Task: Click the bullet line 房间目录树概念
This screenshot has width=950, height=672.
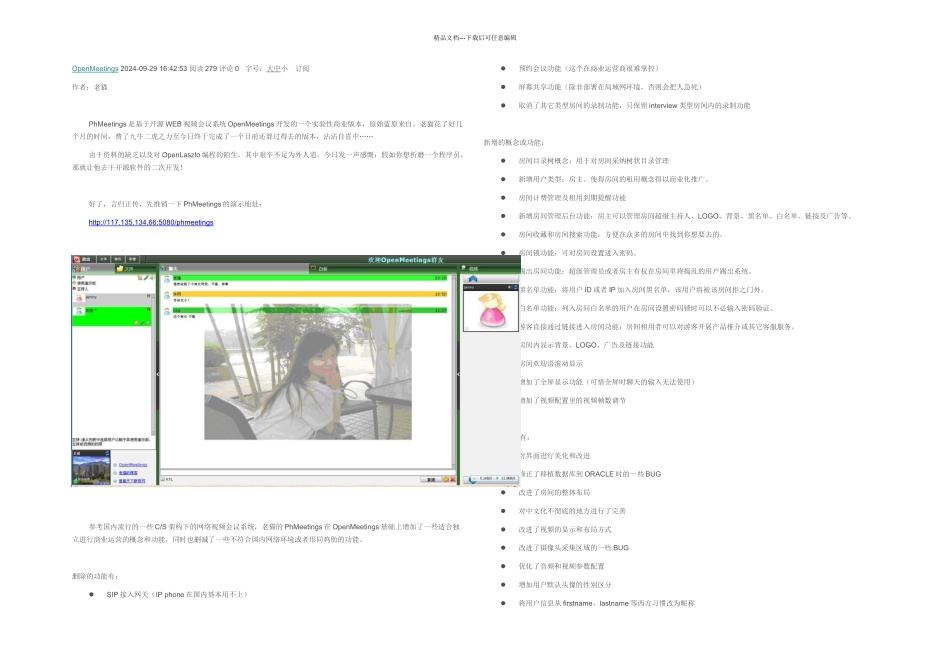Action: tap(594, 161)
